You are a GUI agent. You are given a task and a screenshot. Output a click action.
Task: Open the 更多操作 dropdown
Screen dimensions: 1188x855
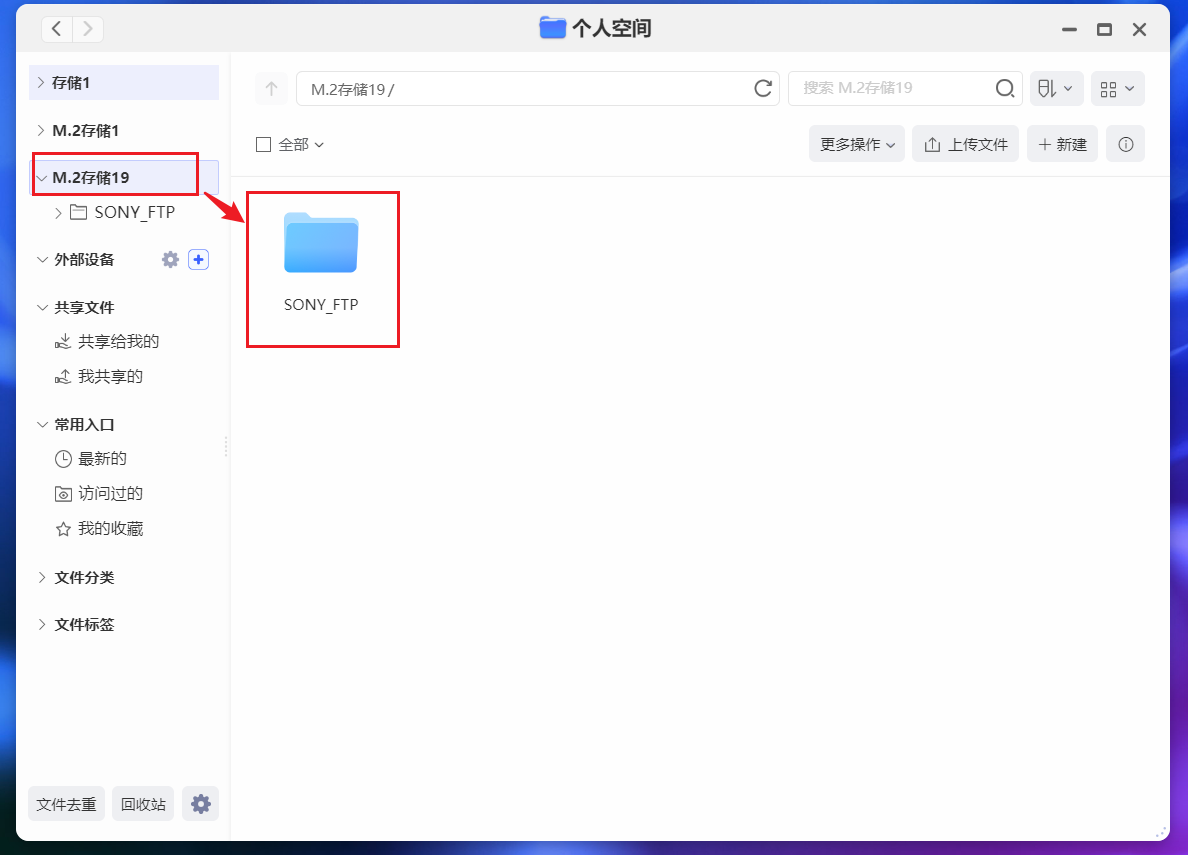(x=857, y=144)
